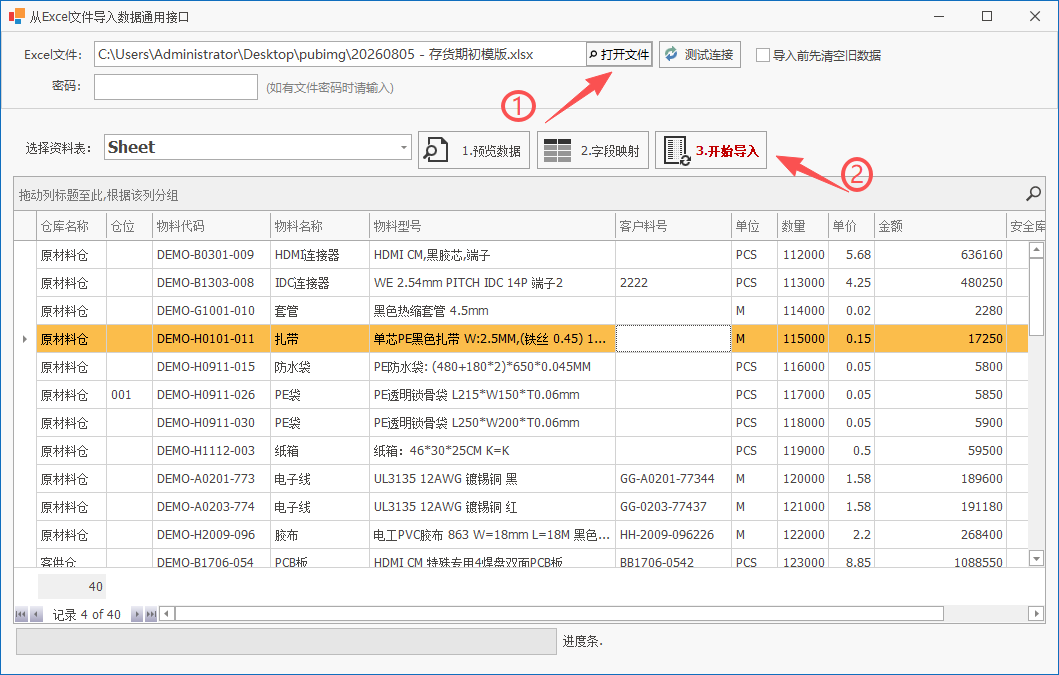Click quantity cell 119000

click(x=803, y=451)
